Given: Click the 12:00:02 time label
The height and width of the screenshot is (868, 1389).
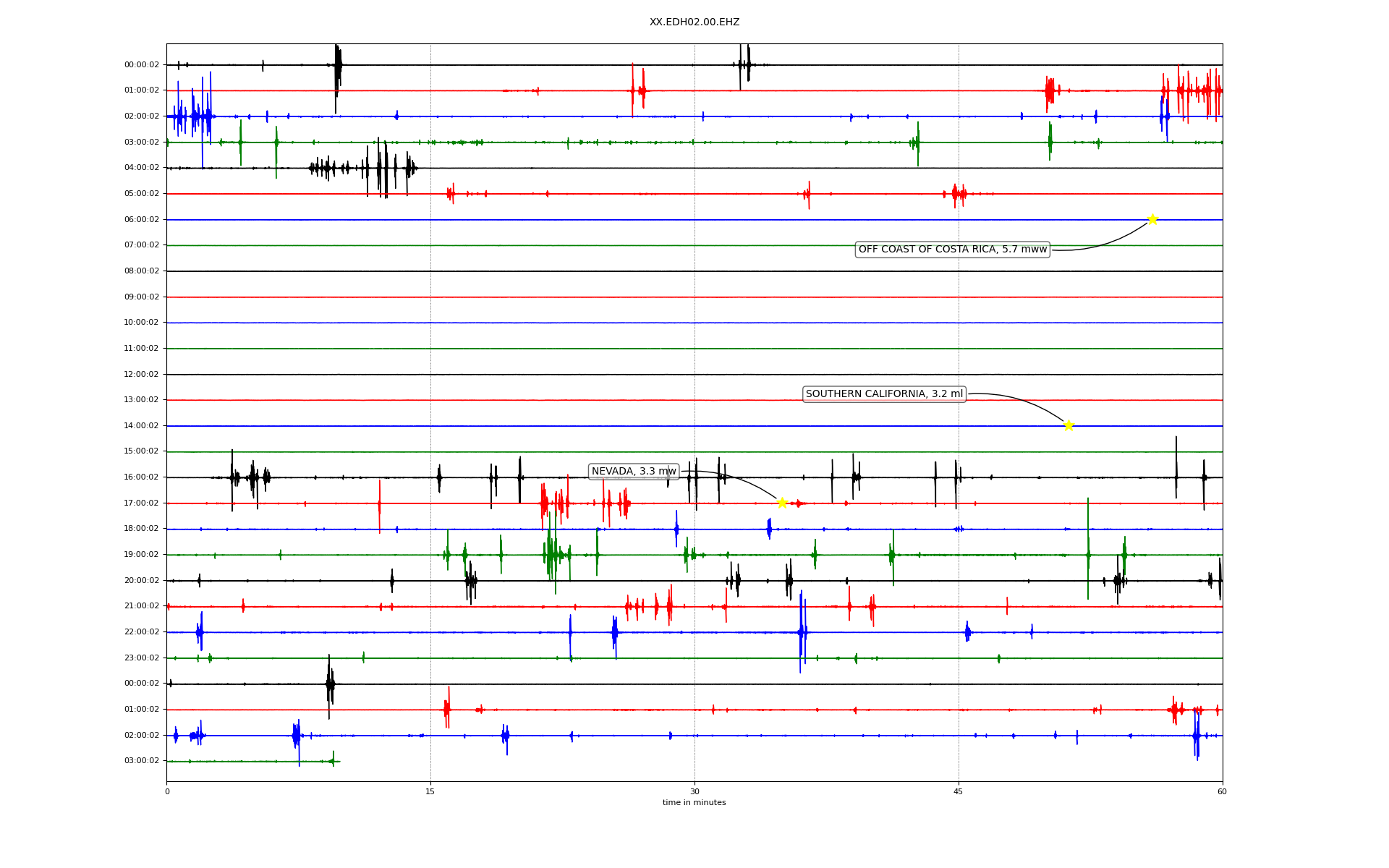Looking at the screenshot, I should coord(142,374).
